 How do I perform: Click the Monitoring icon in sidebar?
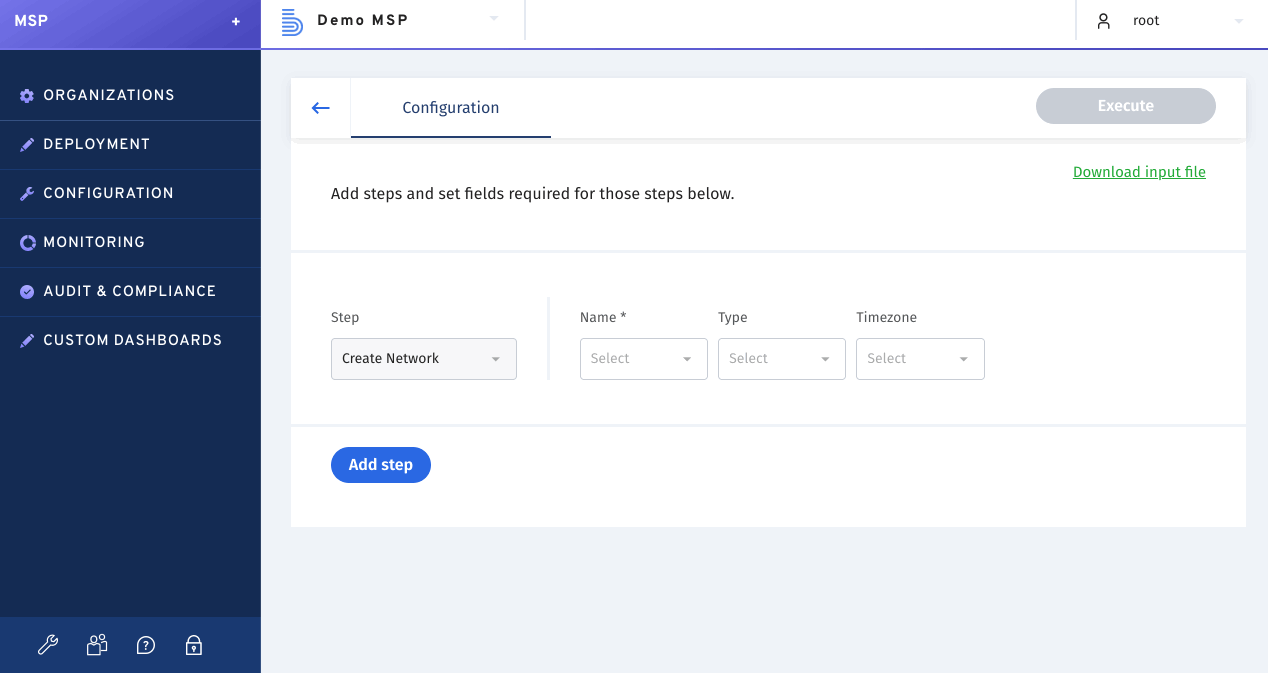tap(25, 242)
